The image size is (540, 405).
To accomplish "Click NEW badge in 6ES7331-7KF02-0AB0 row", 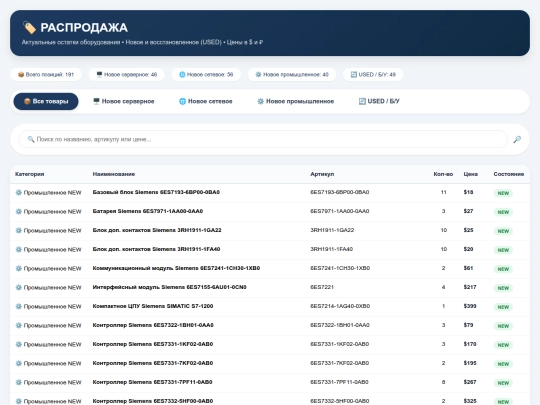I will 503,364.
